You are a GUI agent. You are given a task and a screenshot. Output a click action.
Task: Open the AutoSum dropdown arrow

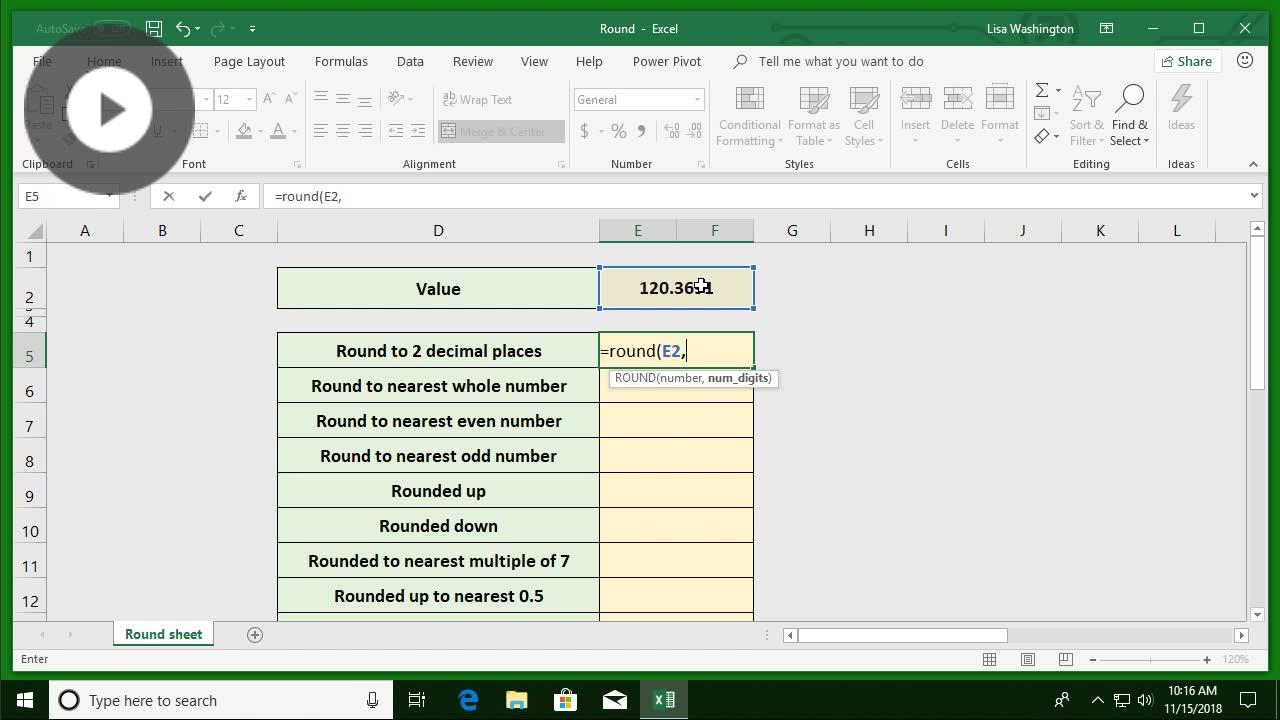pyautogui.click(x=1057, y=91)
